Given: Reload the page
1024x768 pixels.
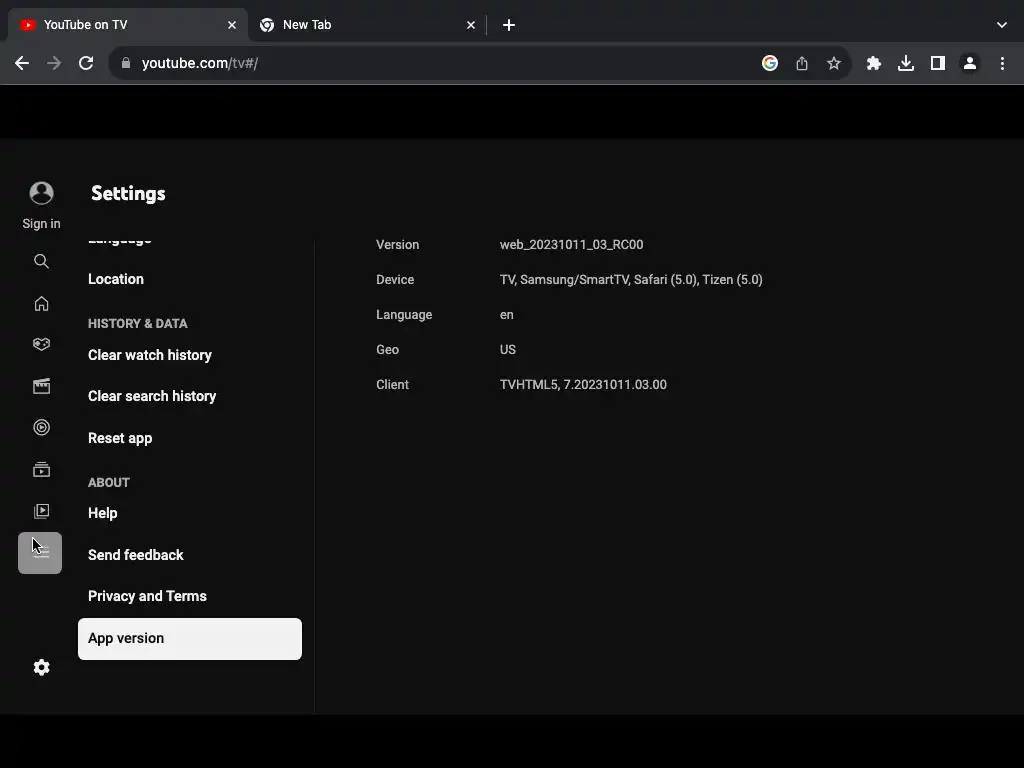Looking at the screenshot, I should pos(86,63).
